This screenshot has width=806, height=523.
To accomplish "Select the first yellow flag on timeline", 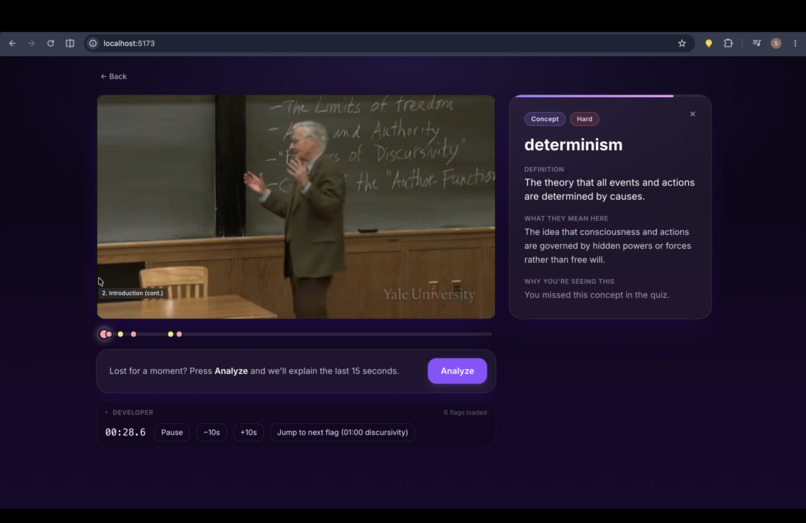I will tap(120, 334).
